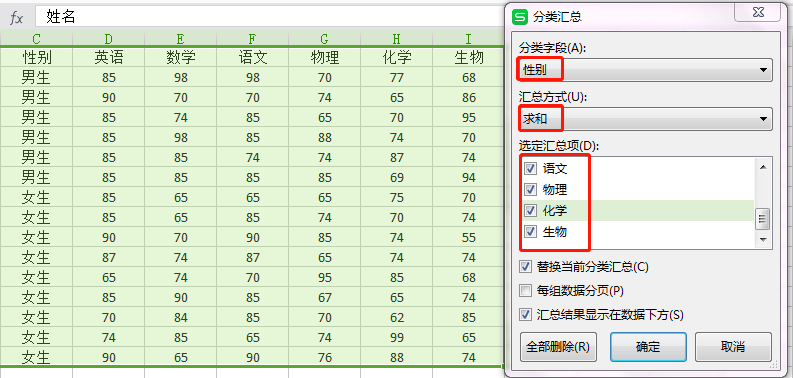
Task: Select column I header
Action: pos(469,38)
